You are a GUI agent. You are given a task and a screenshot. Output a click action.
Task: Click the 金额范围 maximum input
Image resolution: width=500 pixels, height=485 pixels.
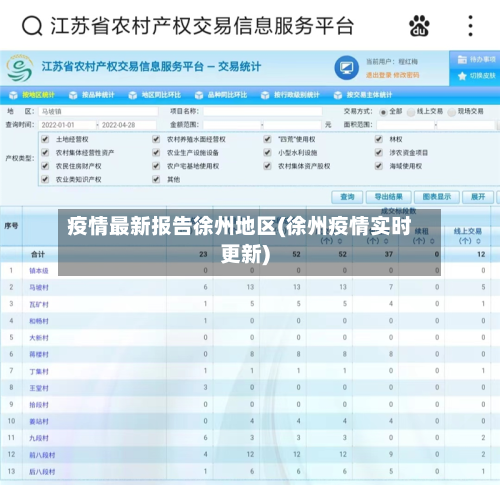pyautogui.click(x=292, y=125)
